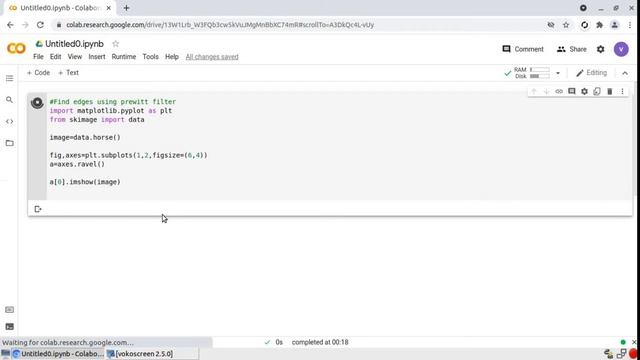The height and width of the screenshot is (360, 640).
Task: Open the code snippets sidebar icon
Action: coord(9,122)
